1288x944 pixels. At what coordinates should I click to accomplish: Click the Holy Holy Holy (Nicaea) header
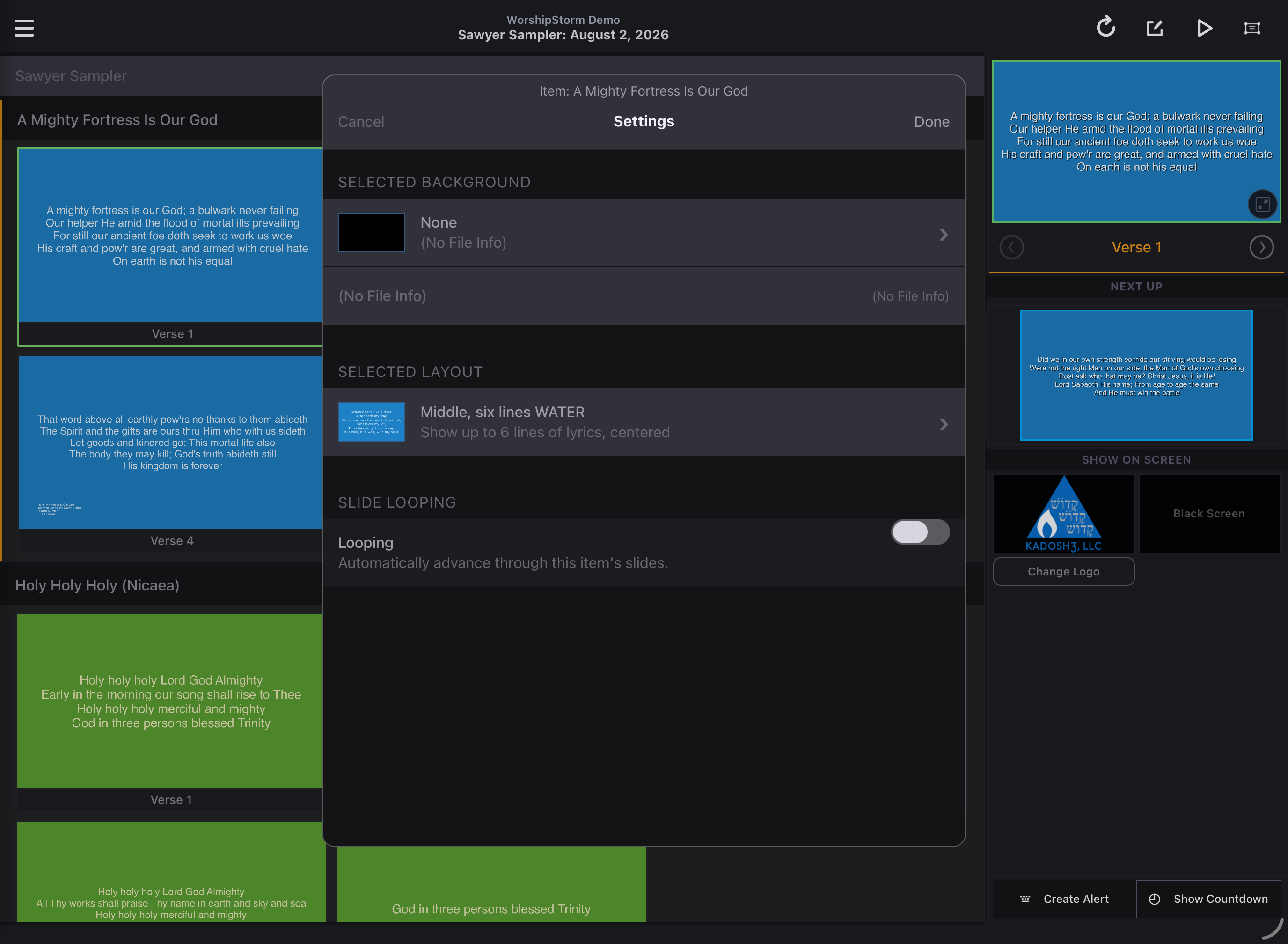pyautogui.click(x=97, y=585)
